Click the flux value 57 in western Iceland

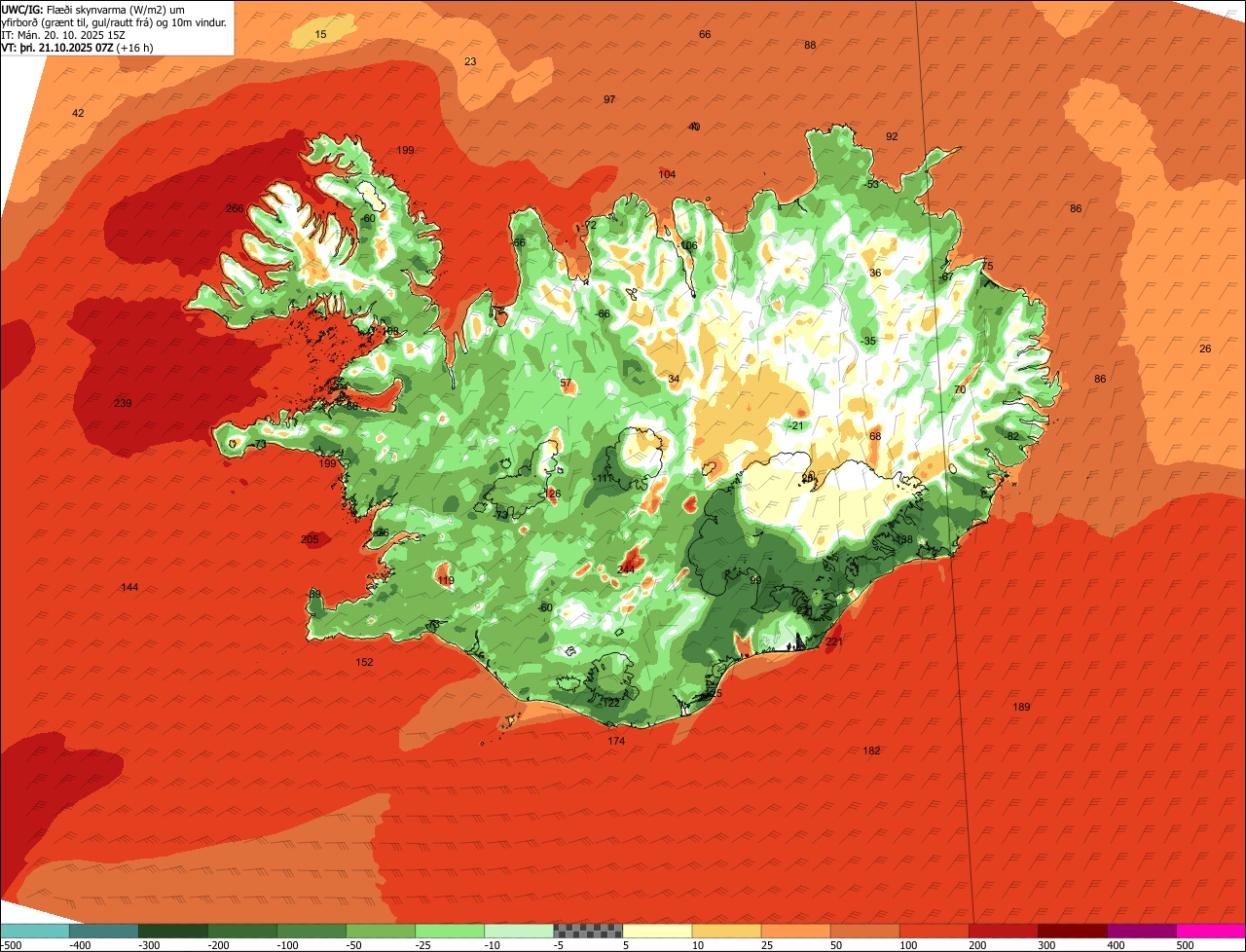[567, 383]
